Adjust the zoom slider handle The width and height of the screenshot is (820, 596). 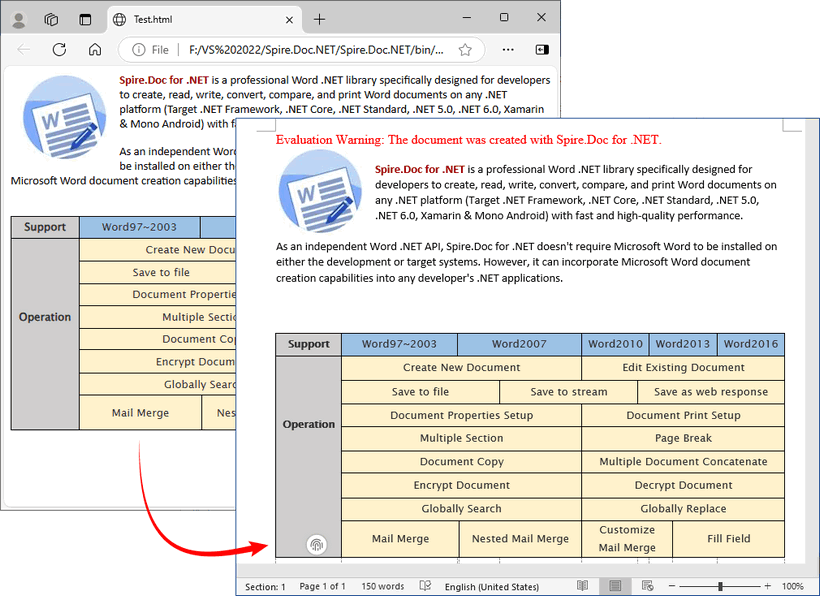pyautogui.click(x=719, y=586)
